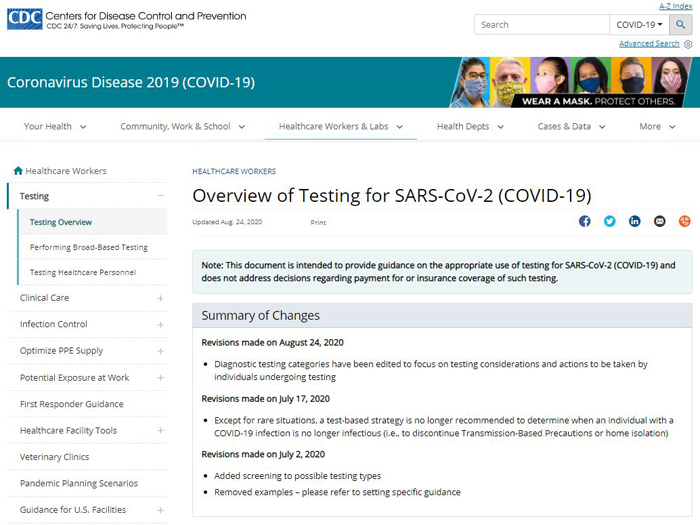The image size is (700, 525).
Task: Click the Print link
Action: coord(318,222)
